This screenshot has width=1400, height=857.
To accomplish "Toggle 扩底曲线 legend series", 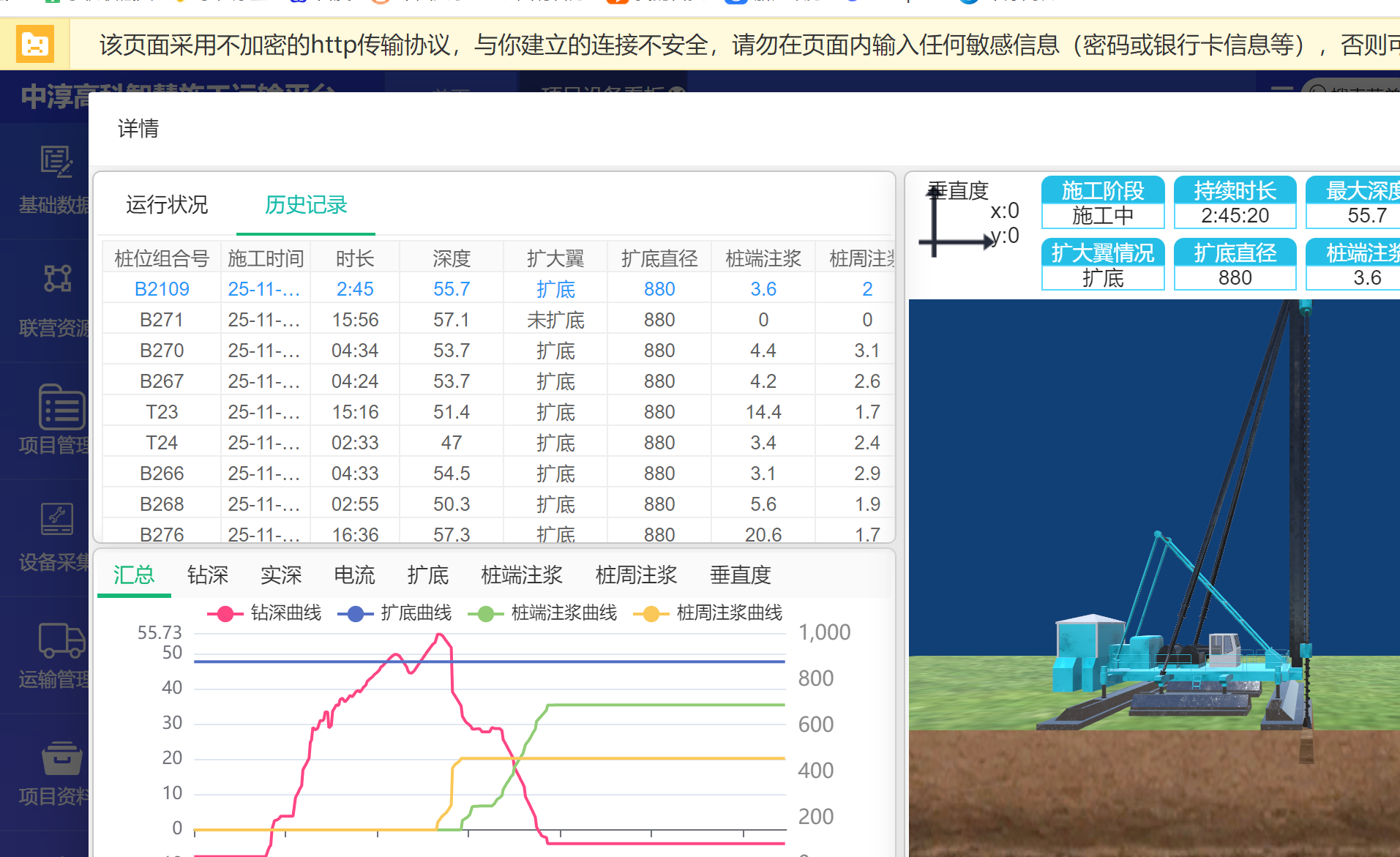I will pos(395,613).
